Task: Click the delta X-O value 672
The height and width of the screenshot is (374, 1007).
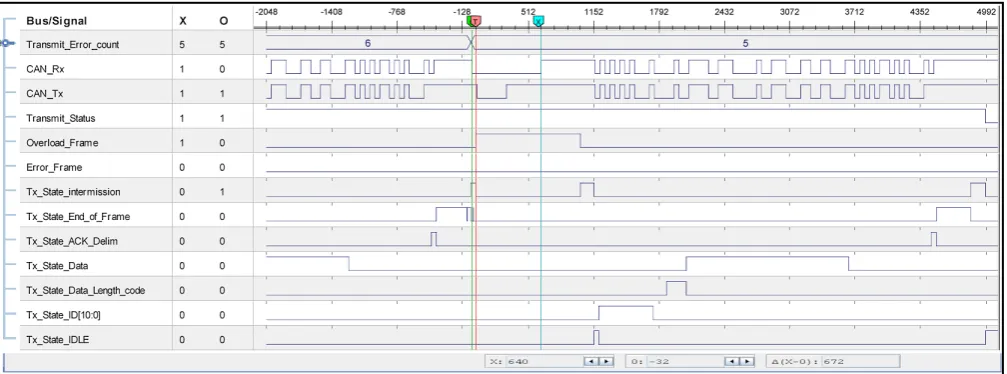Action: (x=861, y=361)
